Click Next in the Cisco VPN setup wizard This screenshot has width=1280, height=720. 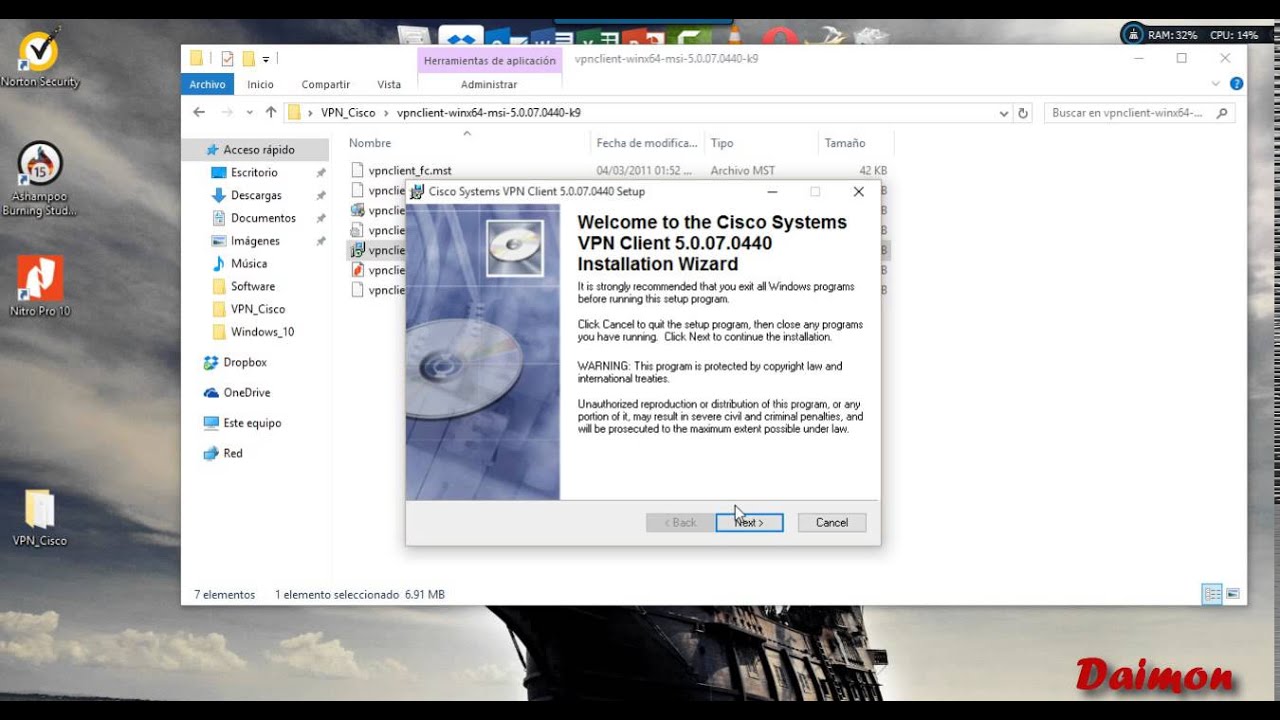(749, 523)
